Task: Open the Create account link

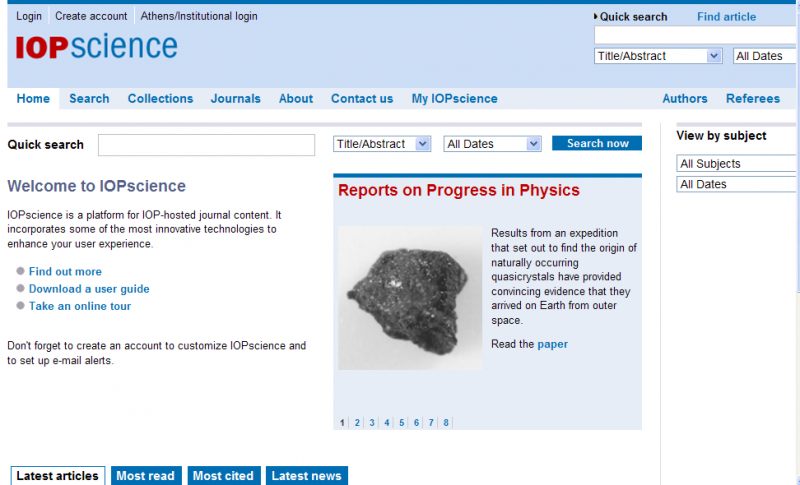Action: click(x=91, y=16)
